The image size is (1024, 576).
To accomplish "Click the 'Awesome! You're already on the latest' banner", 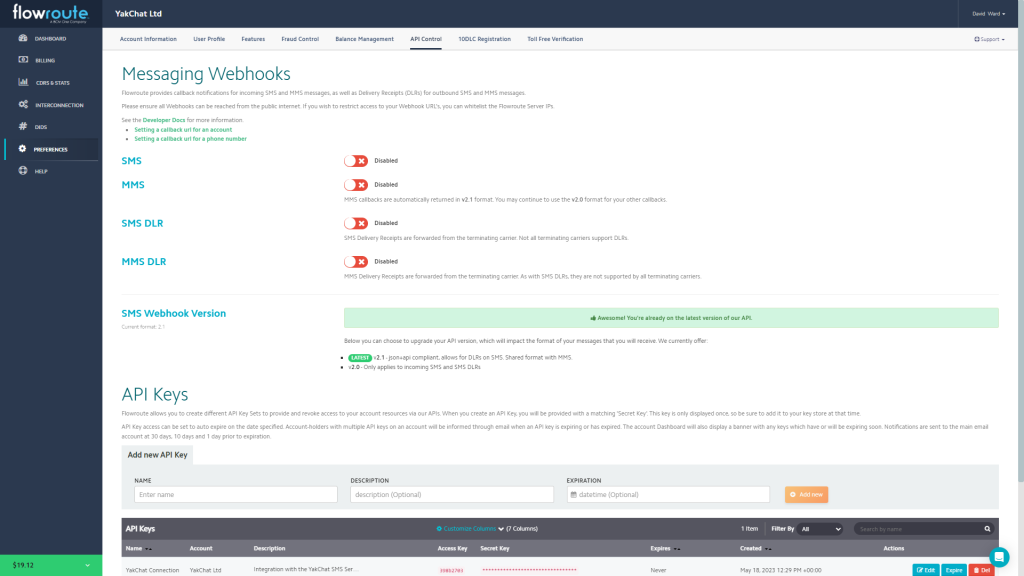I will click(x=671, y=318).
